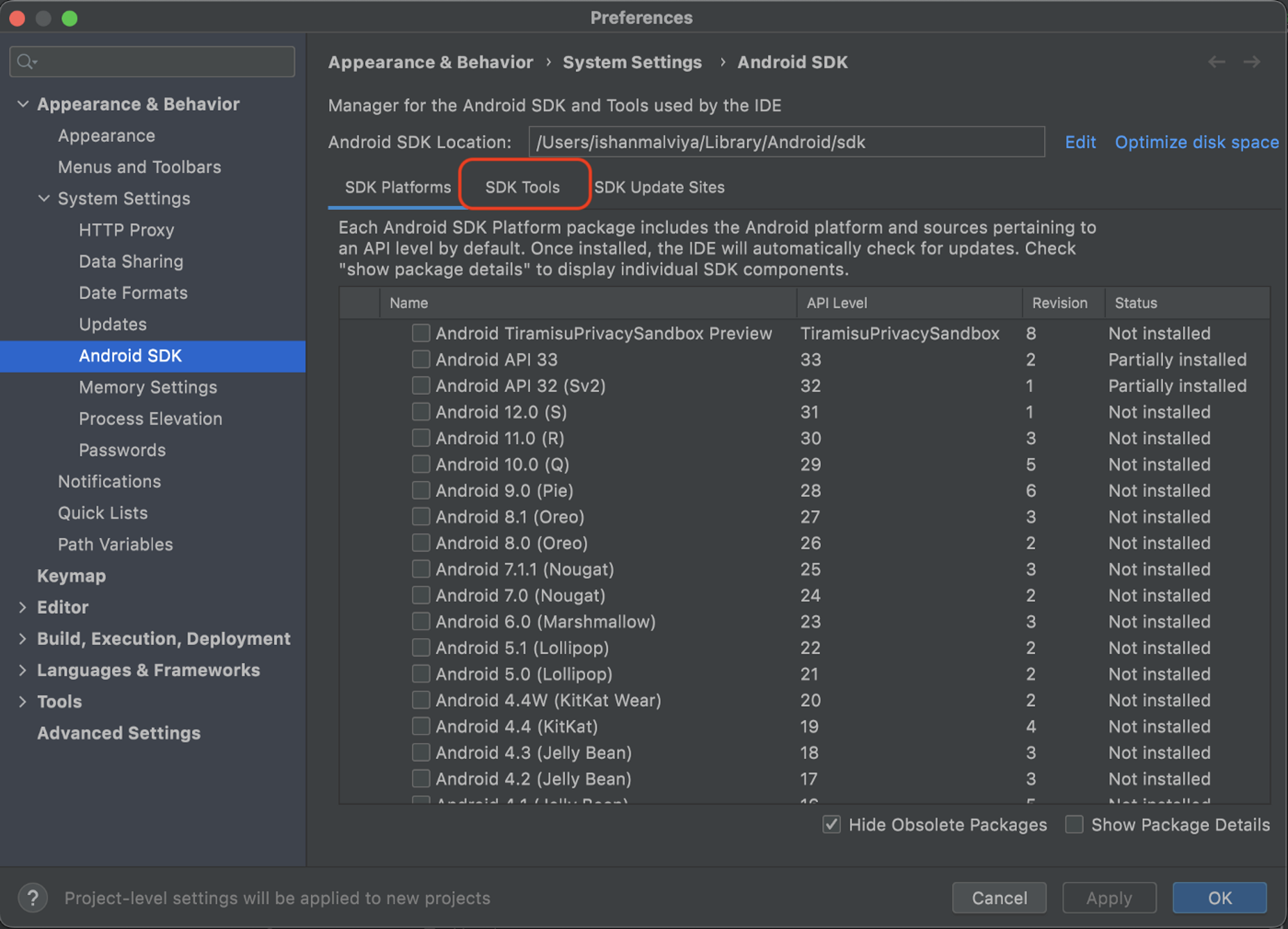Open Keymap settings
1288x929 pixels.
coord(71,576)
